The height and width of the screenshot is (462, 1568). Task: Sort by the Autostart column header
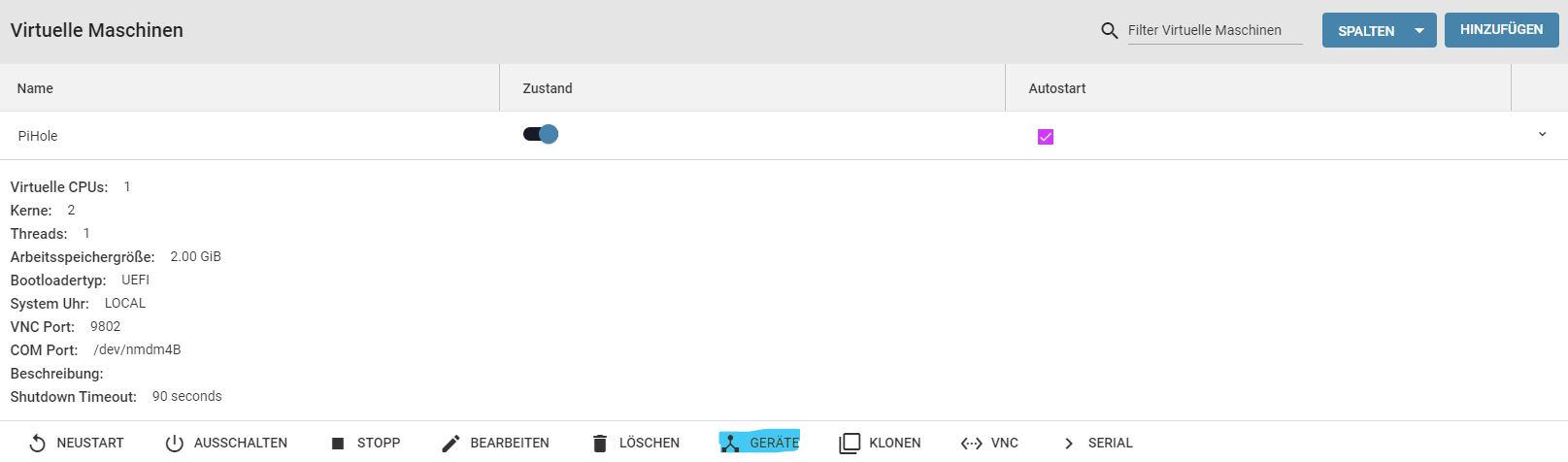1057,88
